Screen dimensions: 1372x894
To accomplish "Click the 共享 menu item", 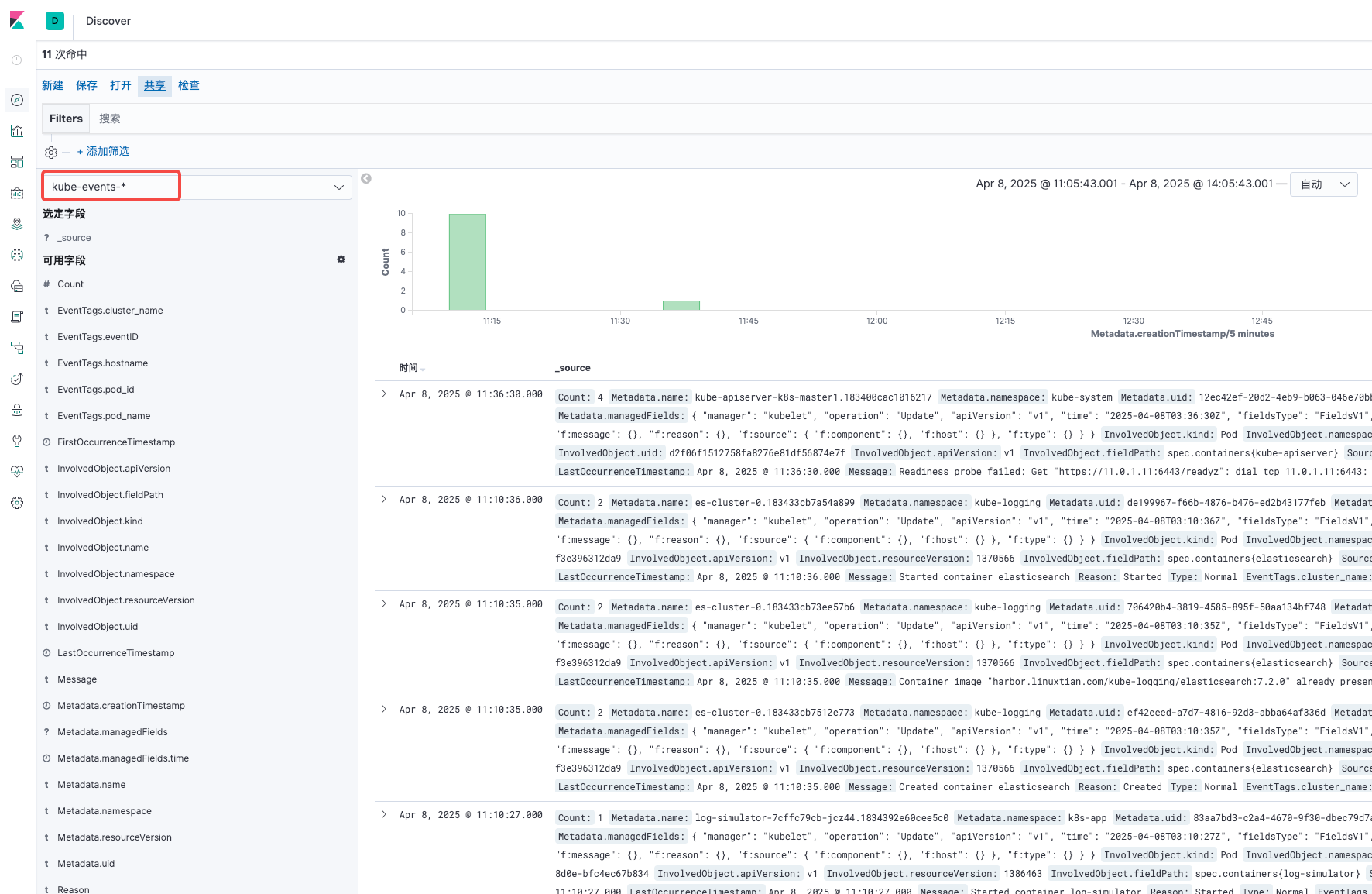I will (x=155, y=85).
